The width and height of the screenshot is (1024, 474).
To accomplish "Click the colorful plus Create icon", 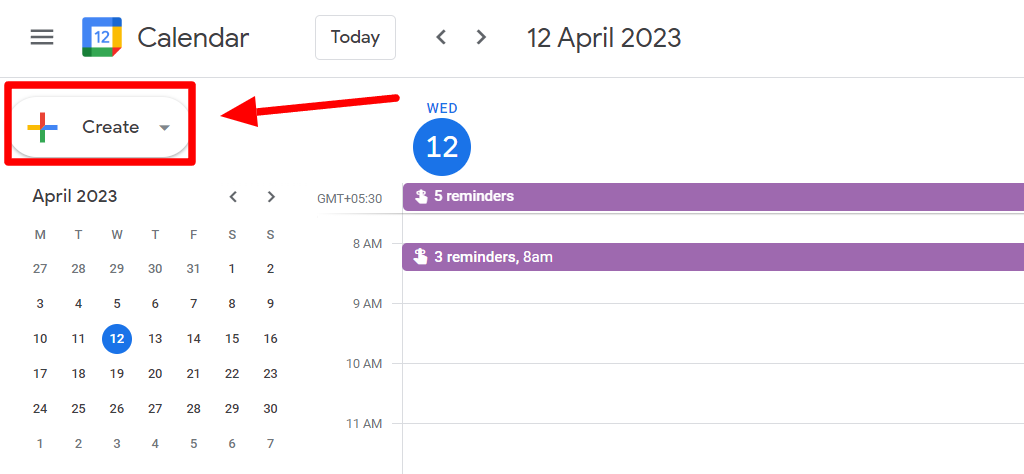I will [x=42, y=127].
